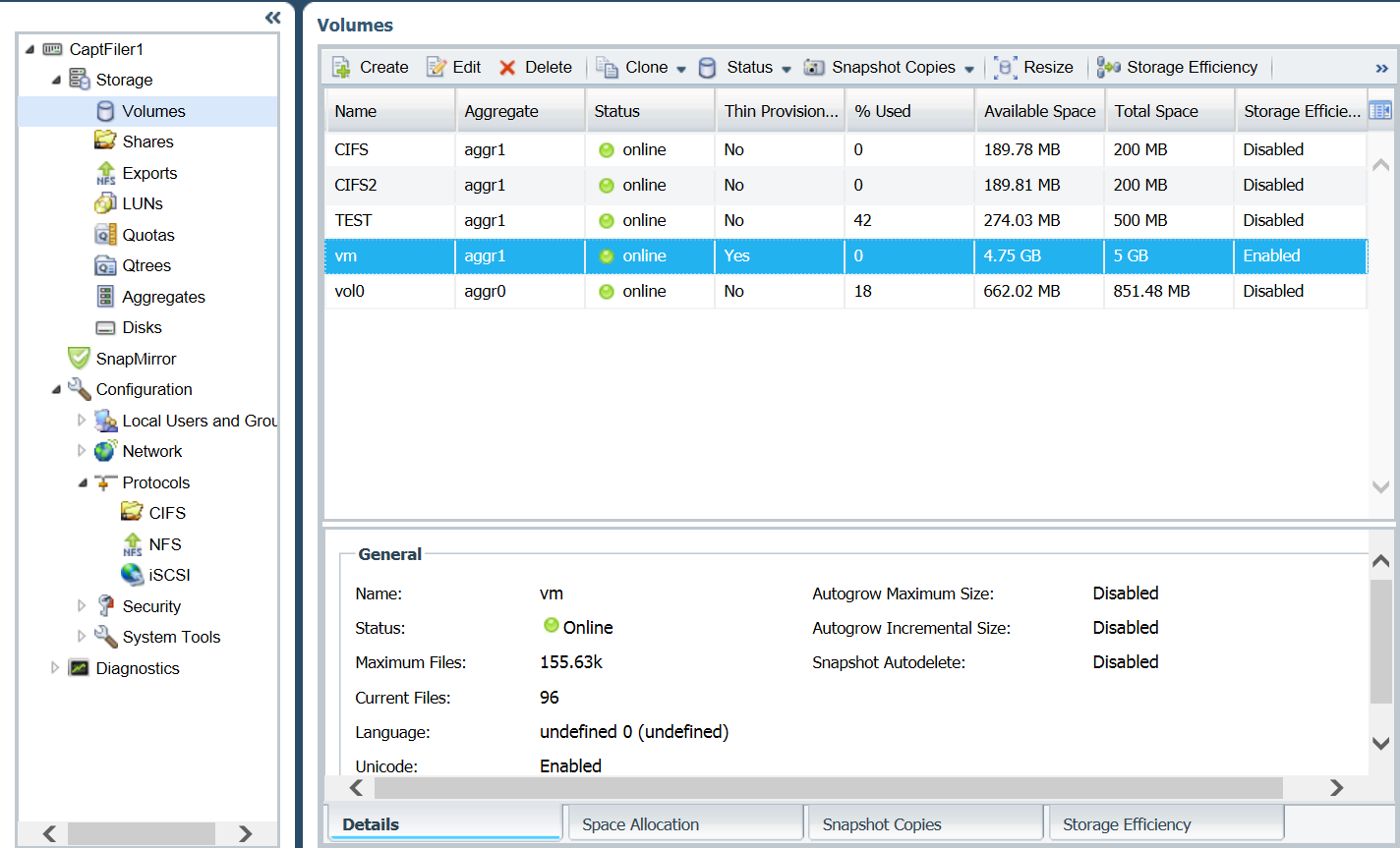Sort by the Name column header
The height and width of the screenshot is (848, 1400).
click(390, 111)
